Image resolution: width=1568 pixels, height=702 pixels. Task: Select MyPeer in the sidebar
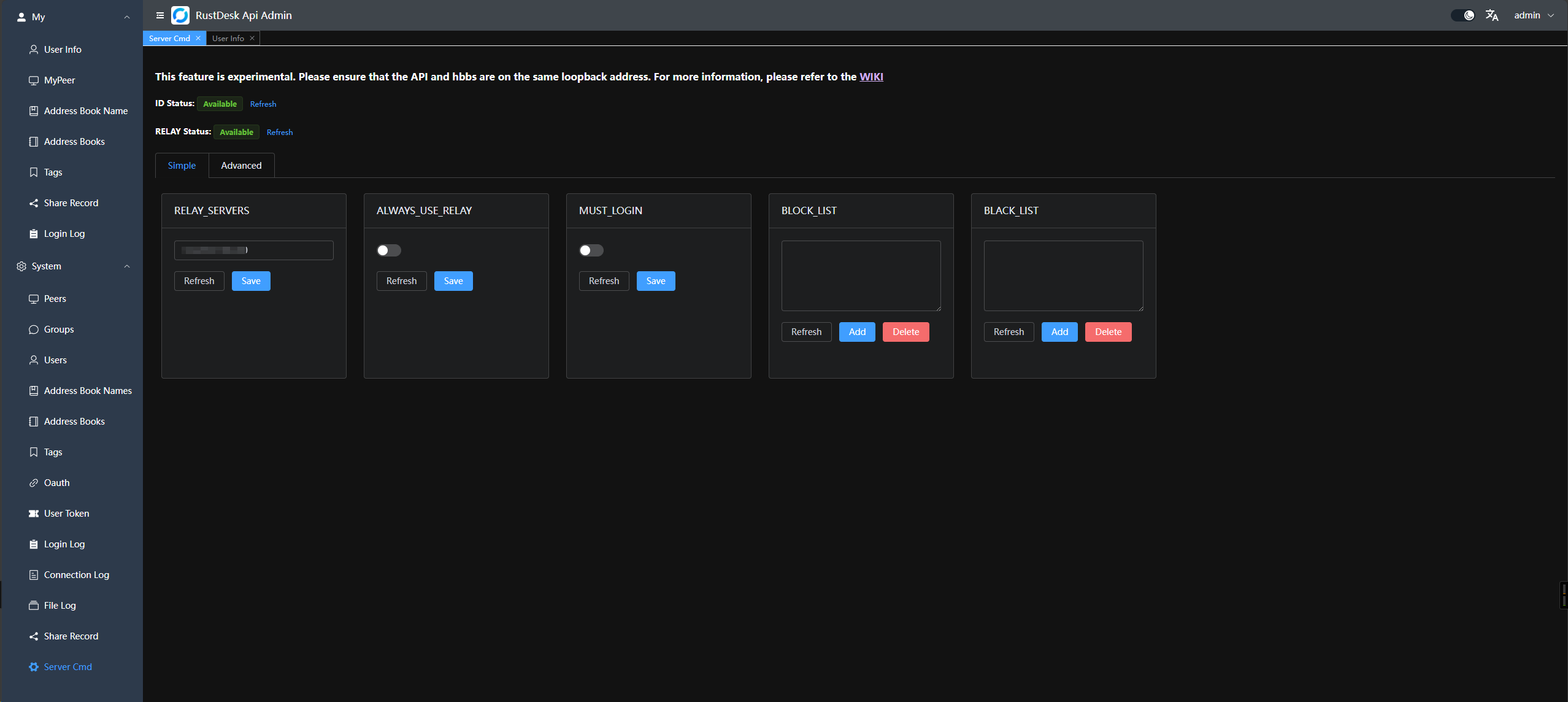pyautogui.click(x=60, y=80)
